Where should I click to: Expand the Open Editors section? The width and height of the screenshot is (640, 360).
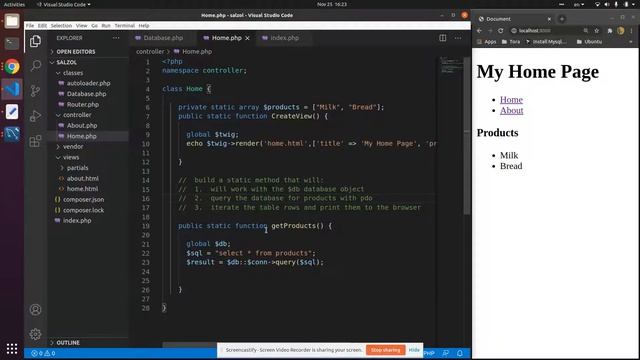click(x=76, y=52)
